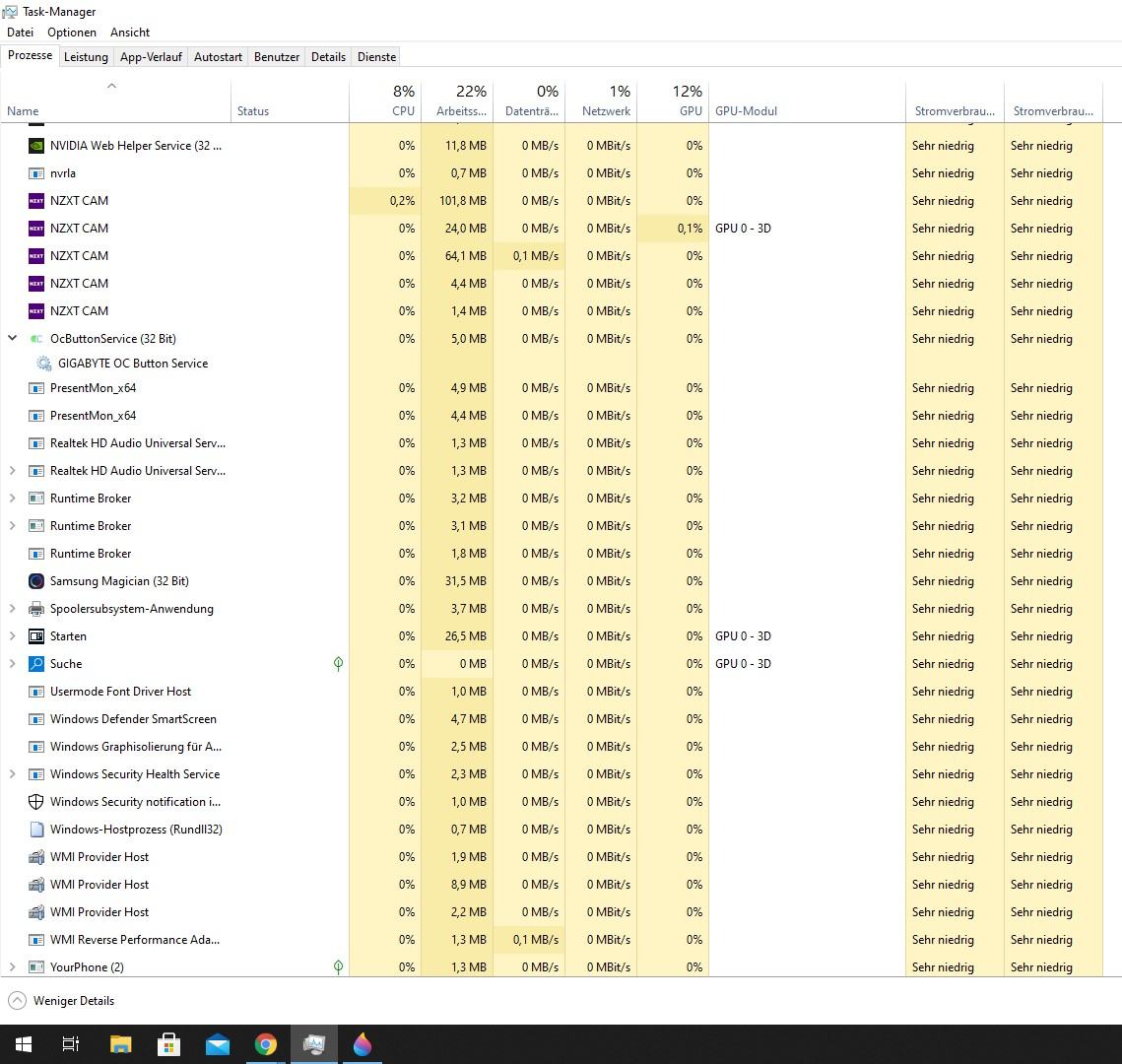1122x1064 pixels.
Task: Select the Windows Graphisolierung process row
Action: (x=551, y=747)
